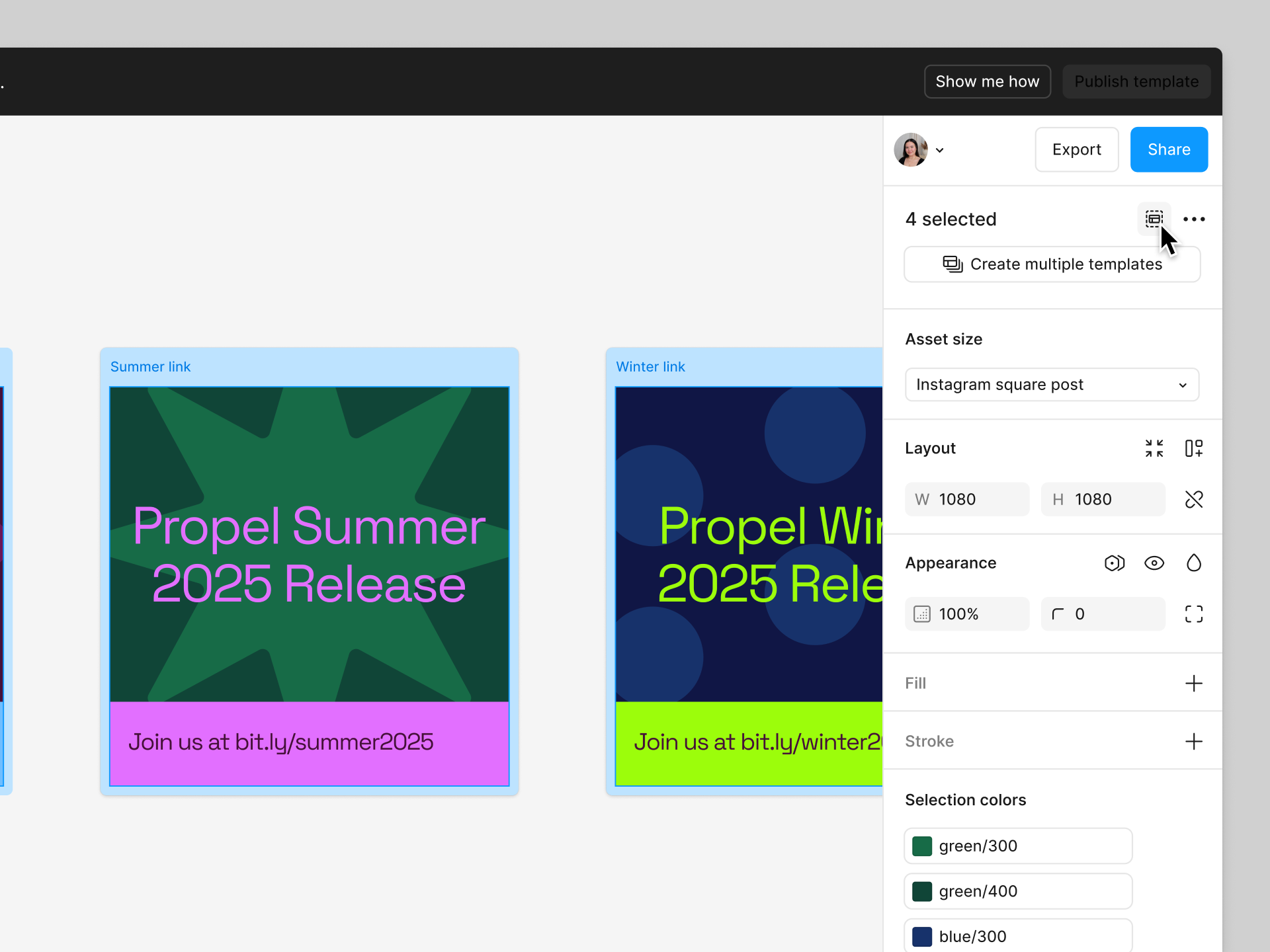Click the Share button
This screenshot has width=1270, height=952.
pyautogui.click(x=1169, y=149)
